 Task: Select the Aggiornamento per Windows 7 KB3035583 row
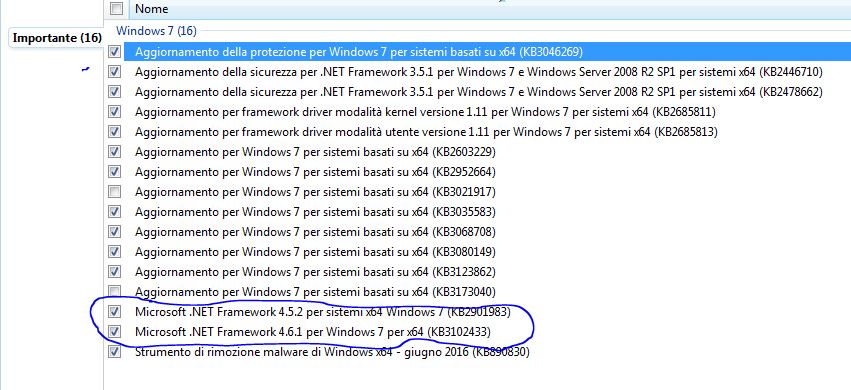point(315,212)
